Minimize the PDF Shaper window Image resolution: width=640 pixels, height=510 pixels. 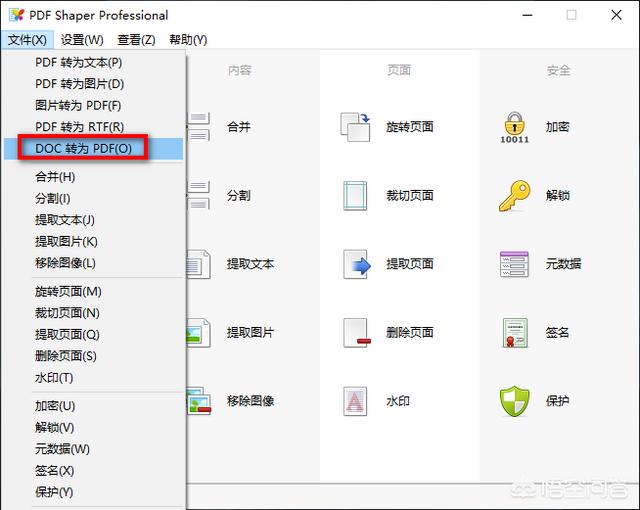click(x=528, y=15)
